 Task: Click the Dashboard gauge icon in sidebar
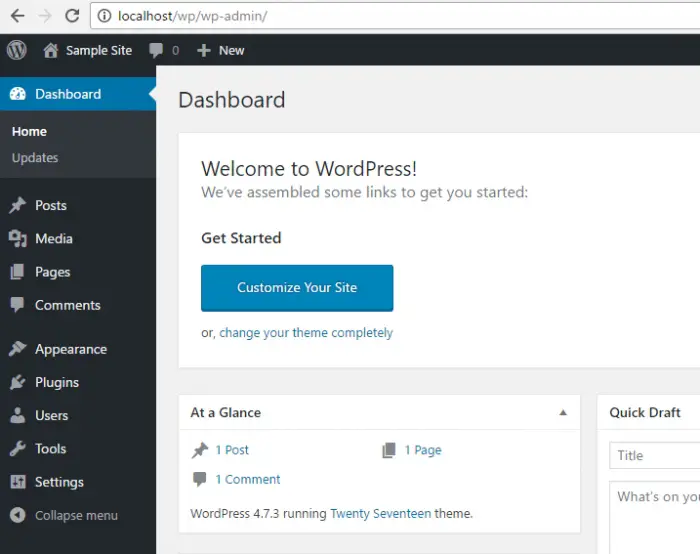coord(18,94)
